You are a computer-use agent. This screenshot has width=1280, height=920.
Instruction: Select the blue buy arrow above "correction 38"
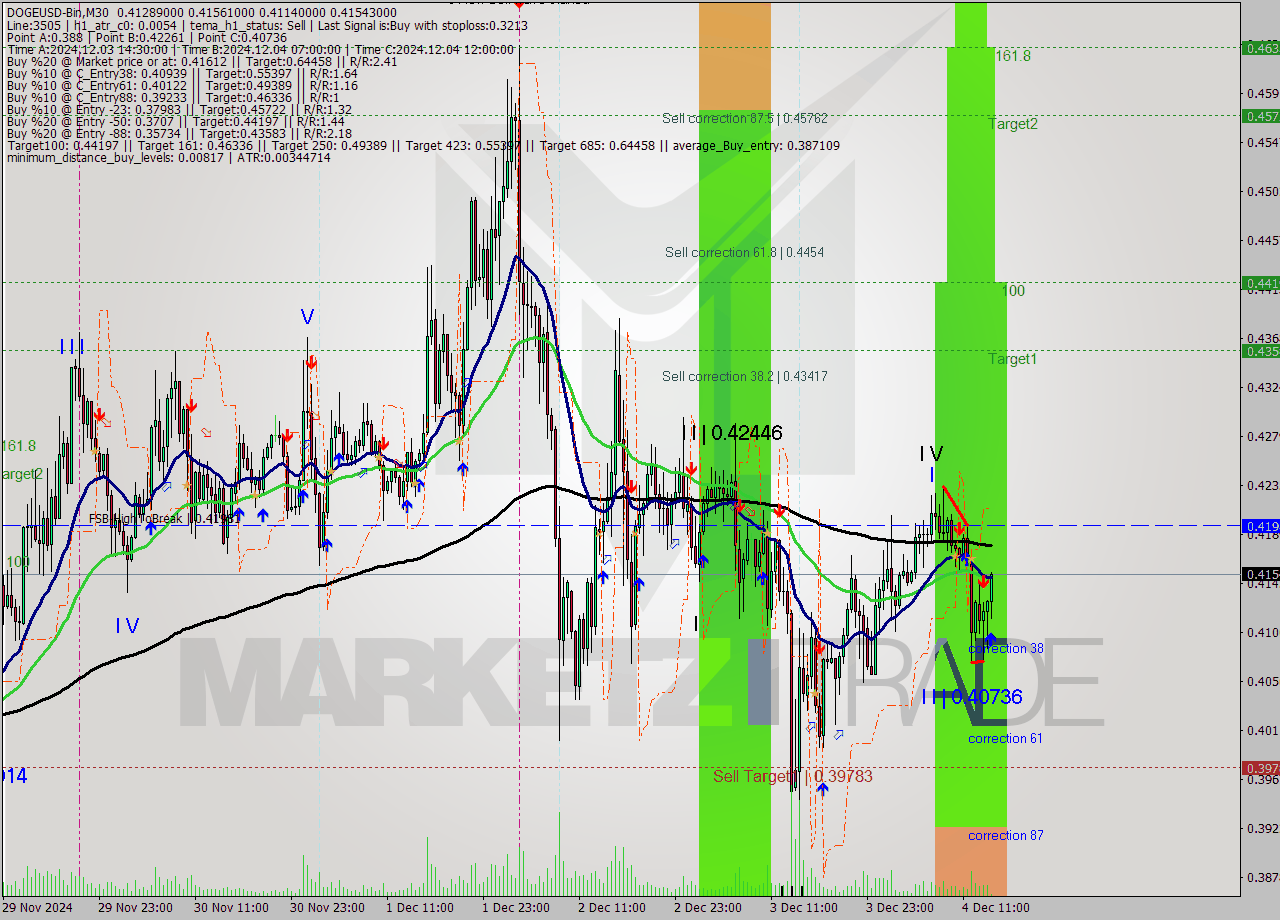click(x=992, y=637)
